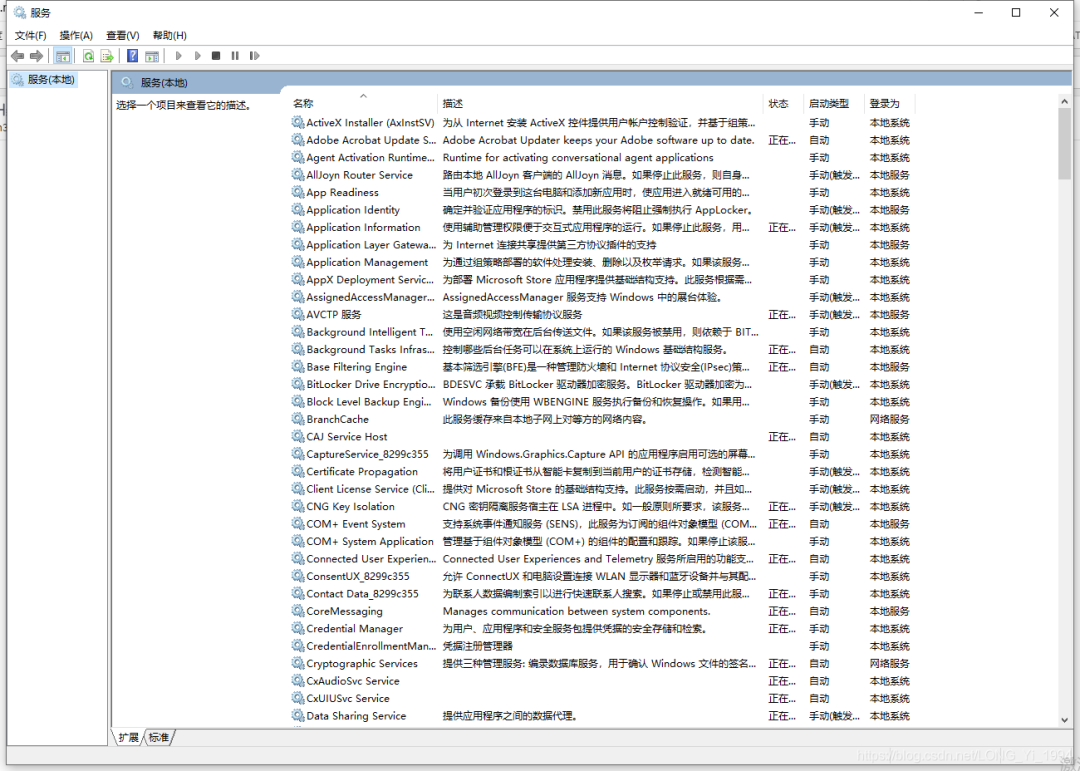Switch to the 标准 tab at bottom

coord(157,736)
